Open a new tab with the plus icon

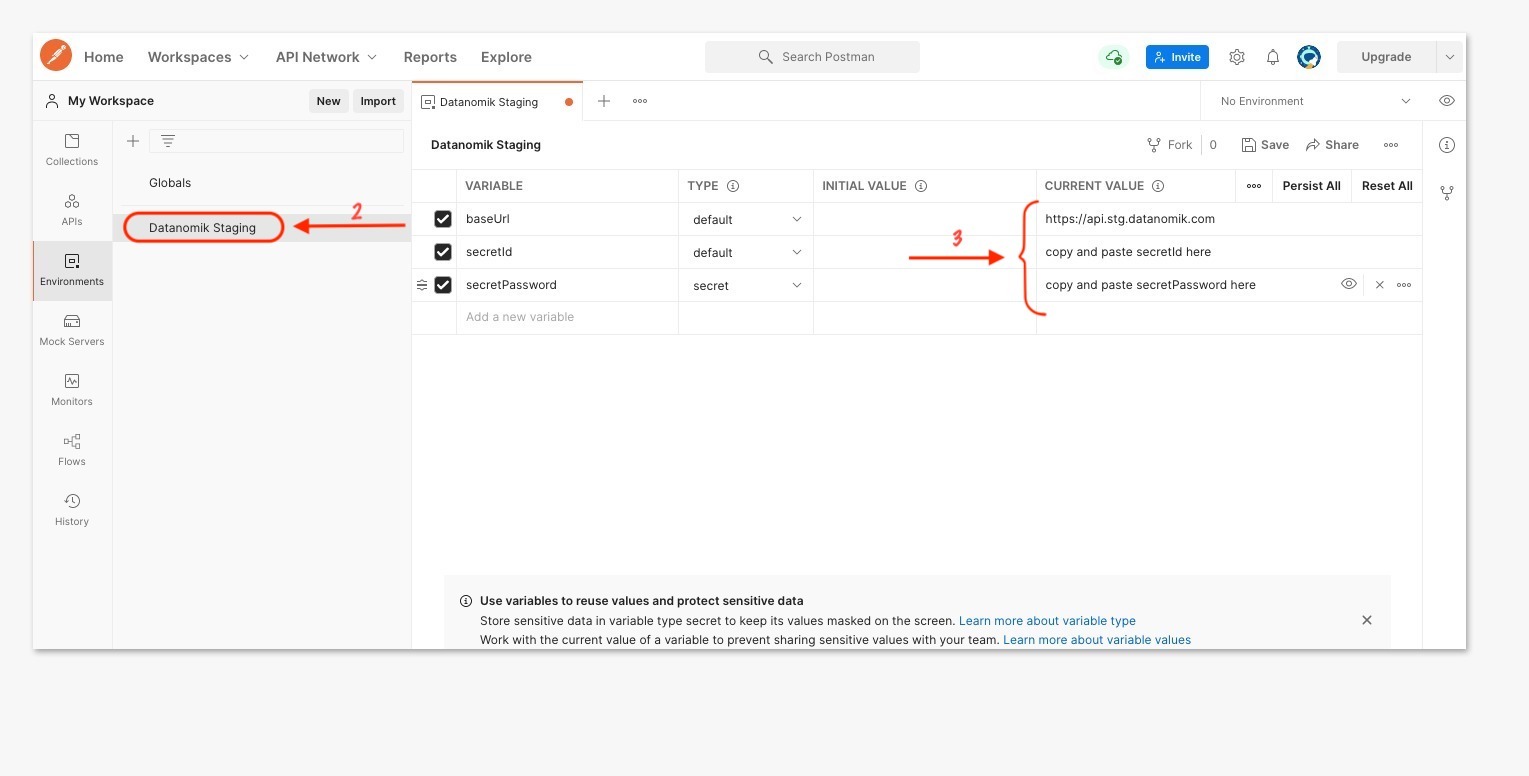(604, 101)
